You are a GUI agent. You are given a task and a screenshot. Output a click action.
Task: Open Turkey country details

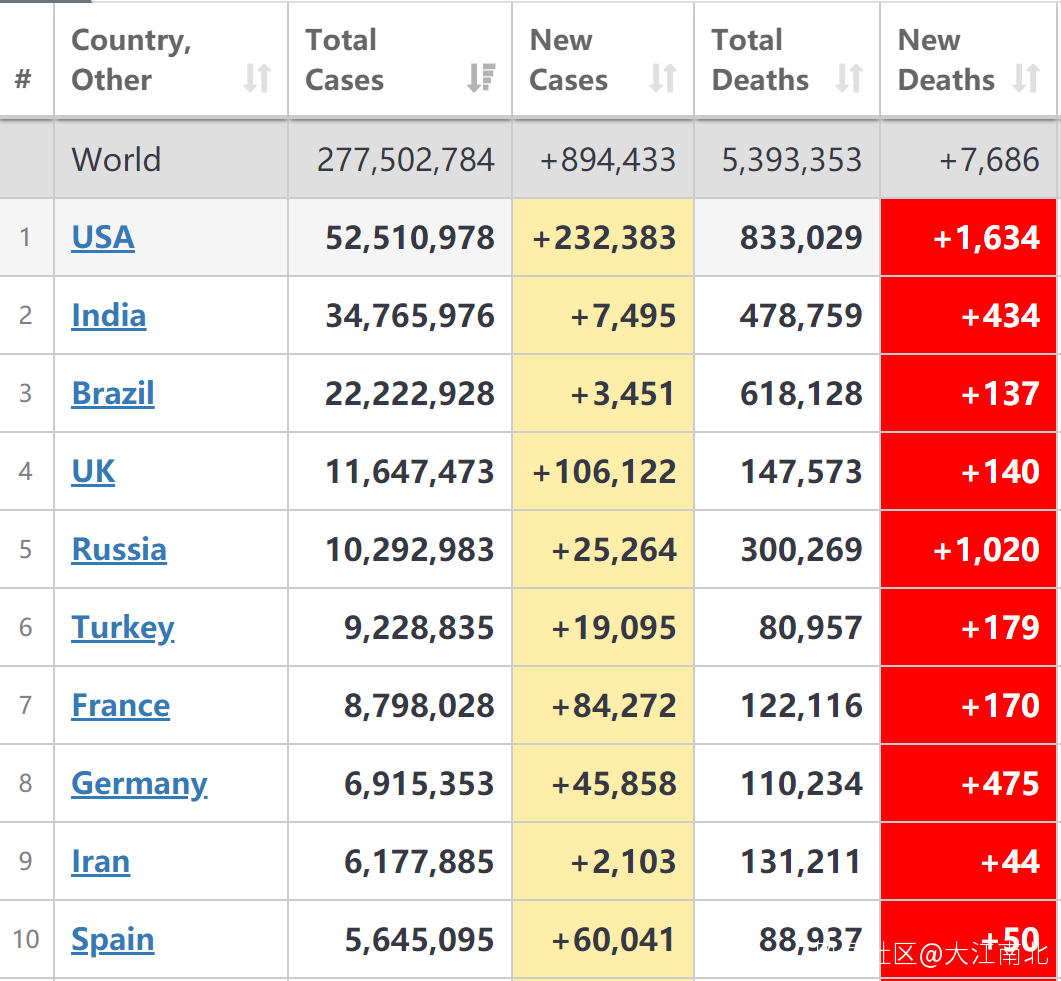tap(123, 627)
